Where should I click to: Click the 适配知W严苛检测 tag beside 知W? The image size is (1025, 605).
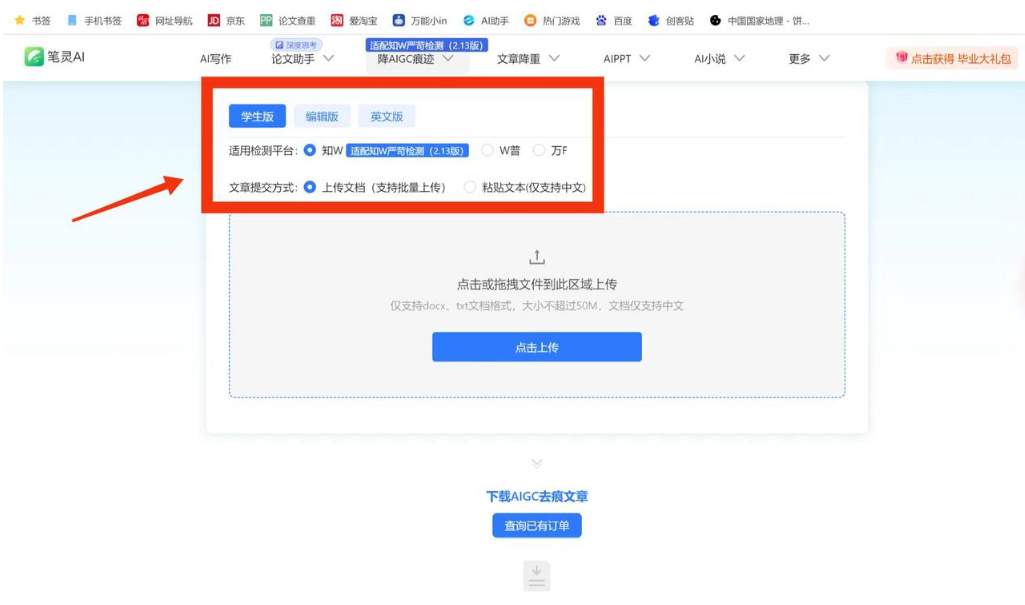pos(407,151)
